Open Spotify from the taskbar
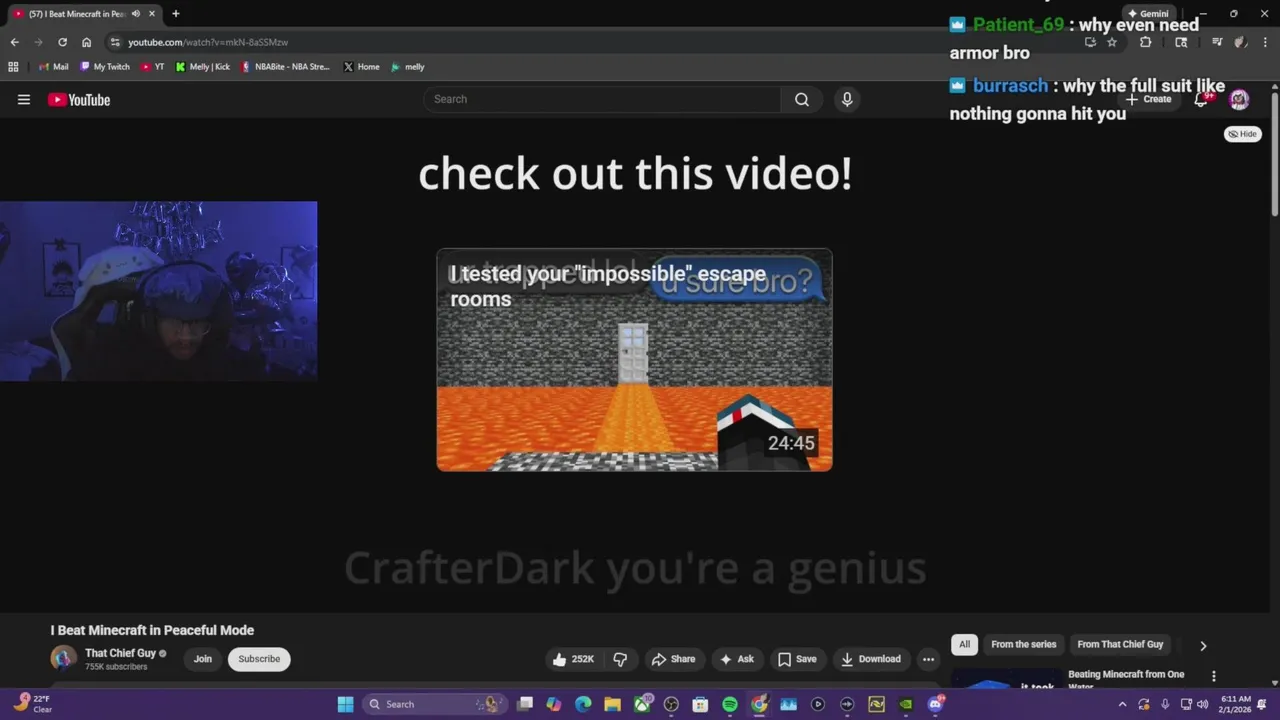Image resolution: width=1280 pixels, height=720 pixels. pos(730,704)
